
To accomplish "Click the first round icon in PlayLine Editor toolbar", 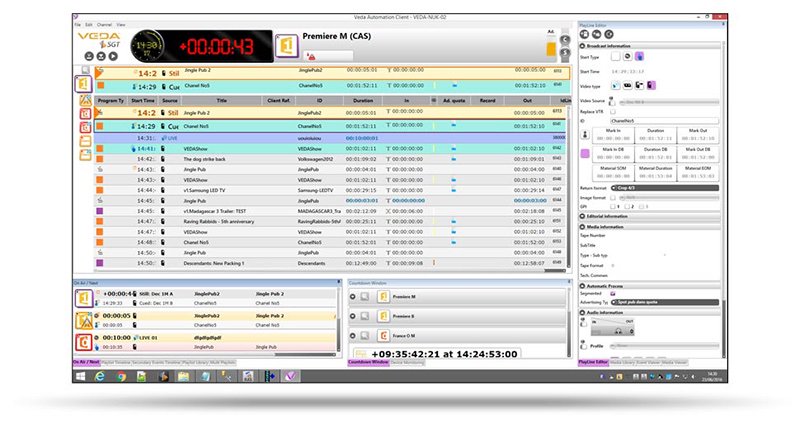I will [x=585, y=34].
